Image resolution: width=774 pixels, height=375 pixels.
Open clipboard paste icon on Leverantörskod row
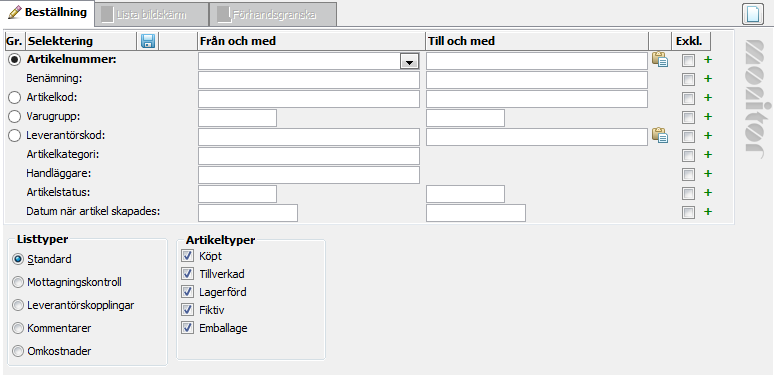click(x=659, y=136)
